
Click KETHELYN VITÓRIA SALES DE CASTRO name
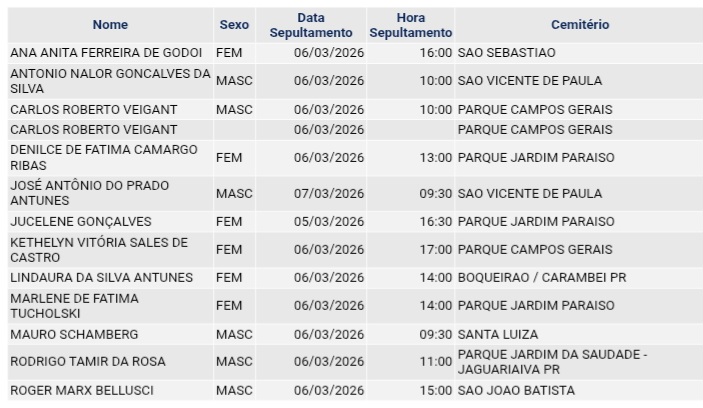click(x=99, y=250)
